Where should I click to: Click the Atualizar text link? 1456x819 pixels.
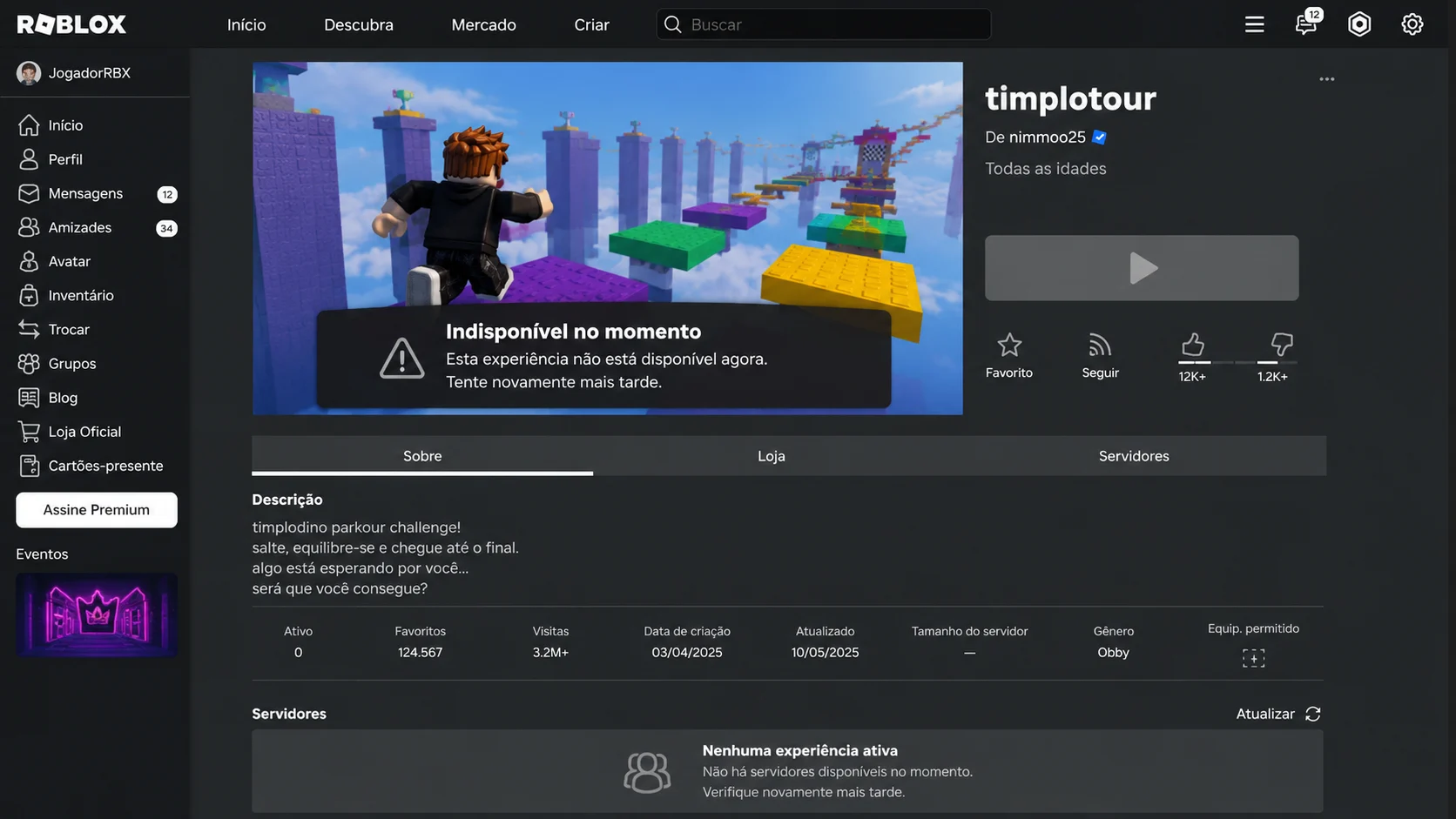[1265, 714]
